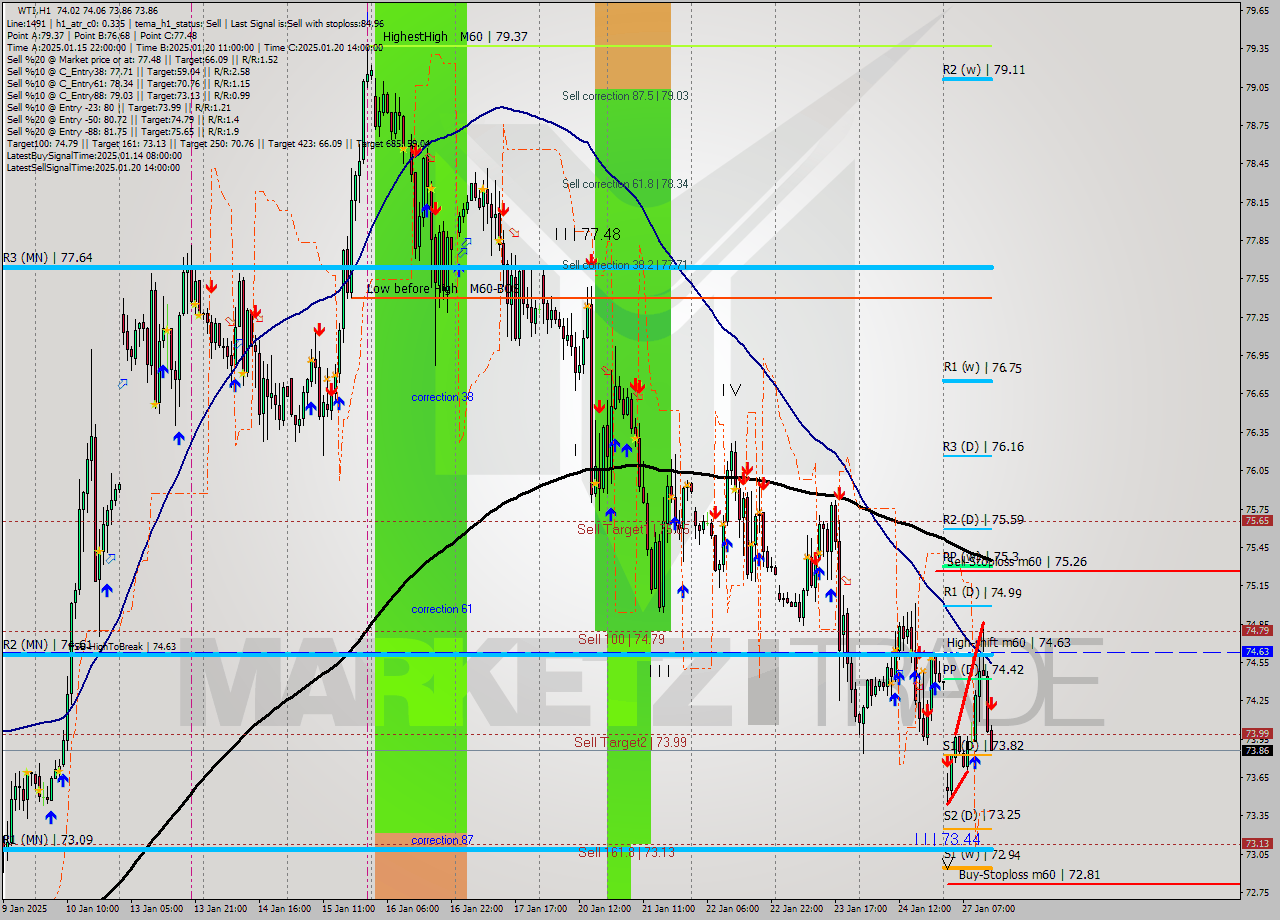Select the R1 (w) | 76.75 weekly pivot label
The height and width of the screenshot is (920, 1280).
[982, 368]
